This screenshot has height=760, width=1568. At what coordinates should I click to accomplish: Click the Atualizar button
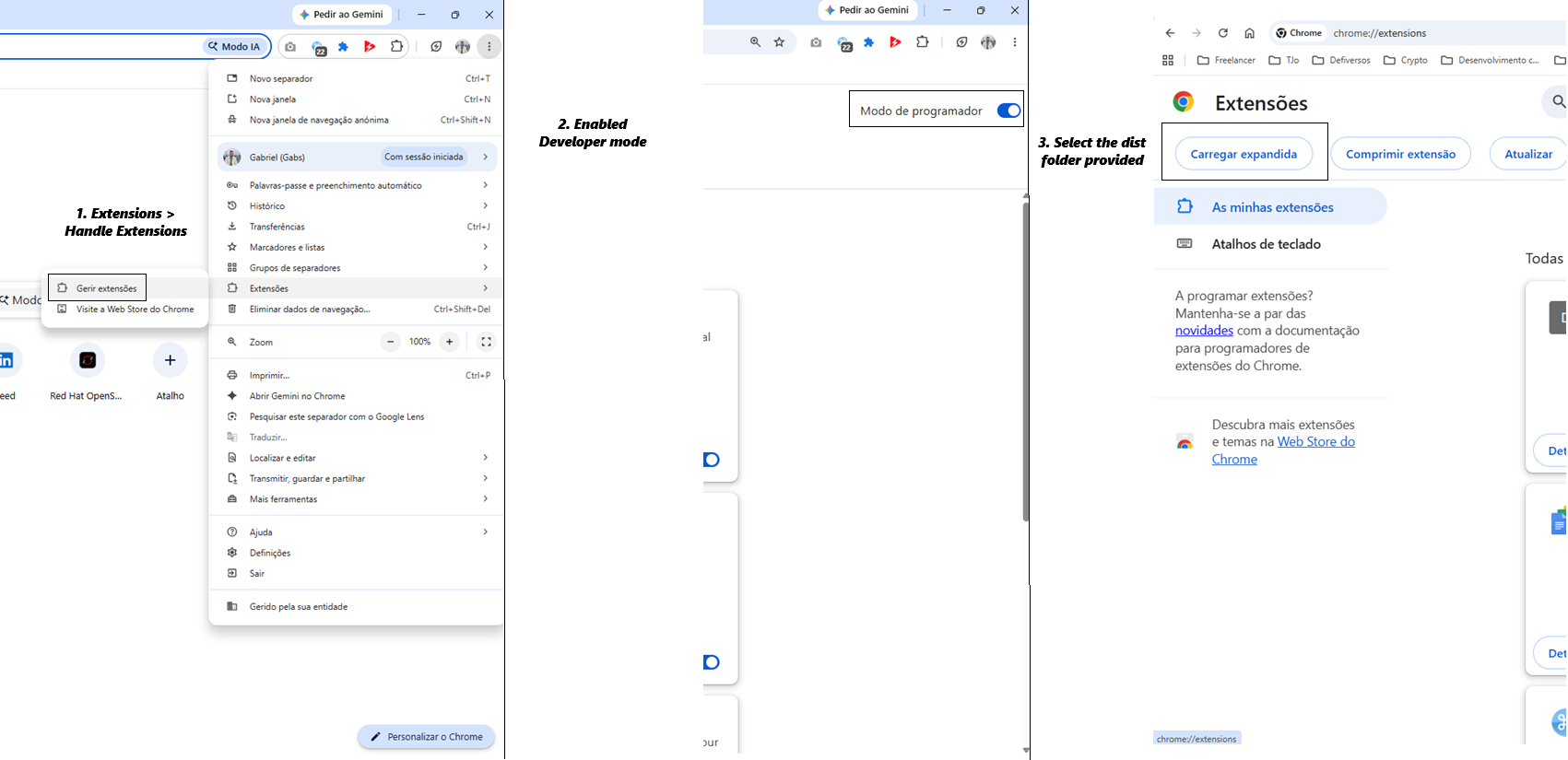[x=1528, y=154]
